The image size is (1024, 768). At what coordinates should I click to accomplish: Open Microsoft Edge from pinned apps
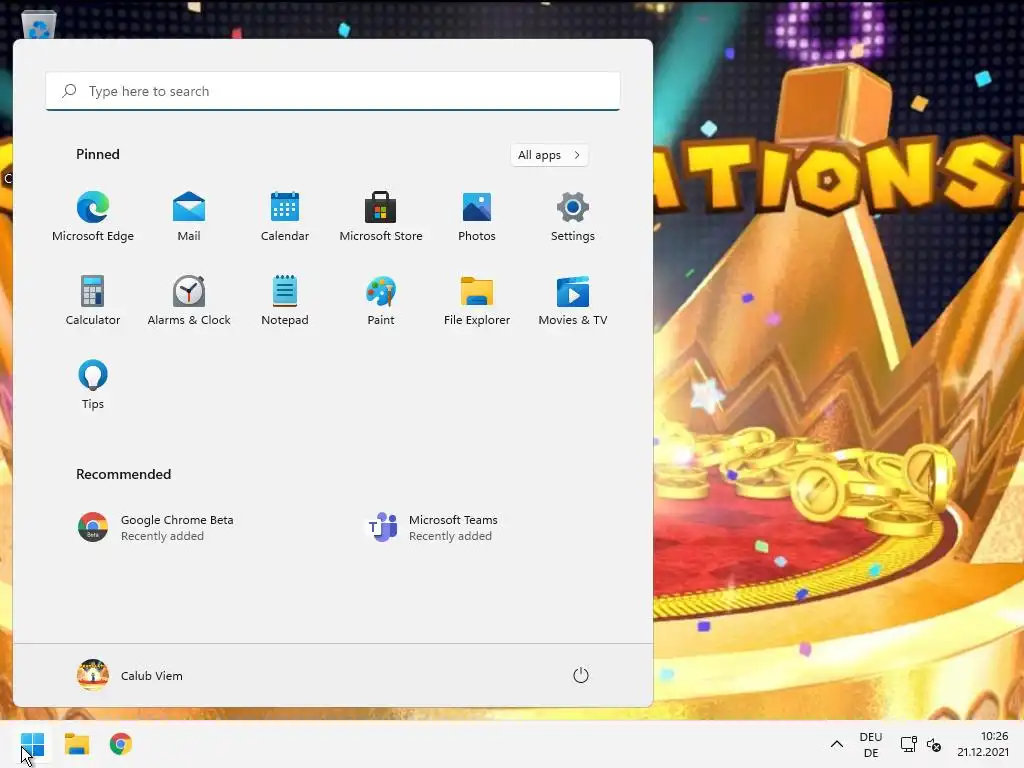[x=93, y=217]
